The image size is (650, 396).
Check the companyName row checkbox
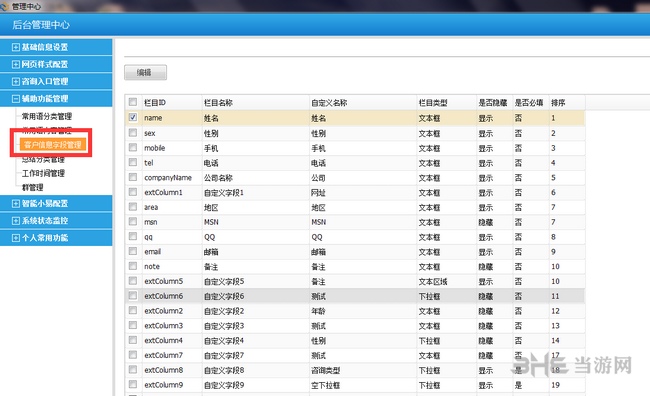click(133, 177)
